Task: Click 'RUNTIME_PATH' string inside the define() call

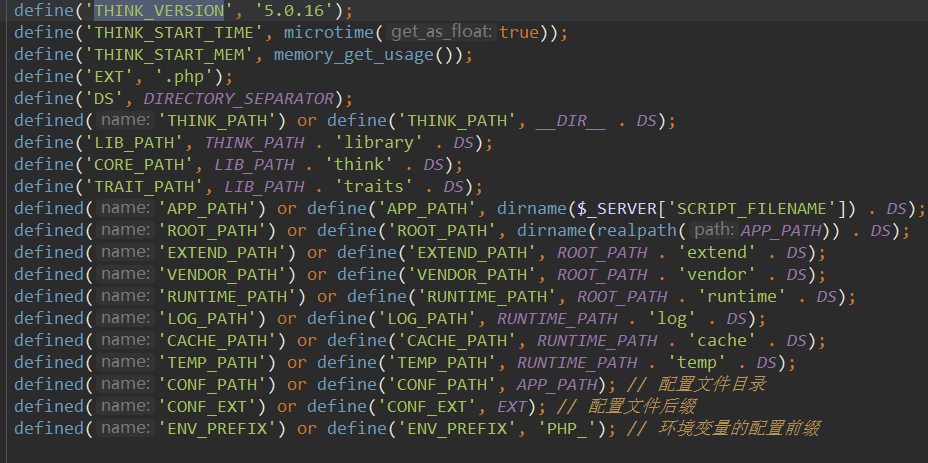Action: tap(488, 297)
